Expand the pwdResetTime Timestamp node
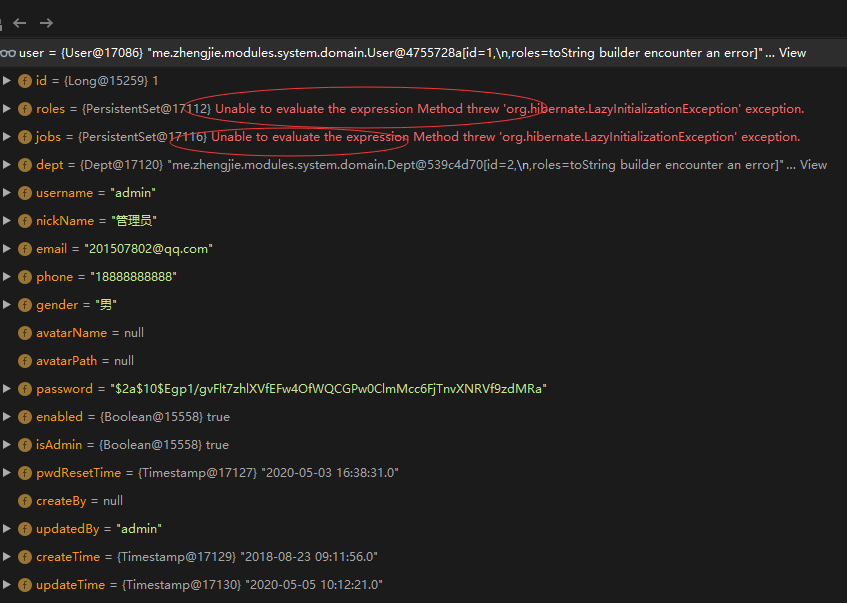Screen dimensions: 847x603 (6, 473)
